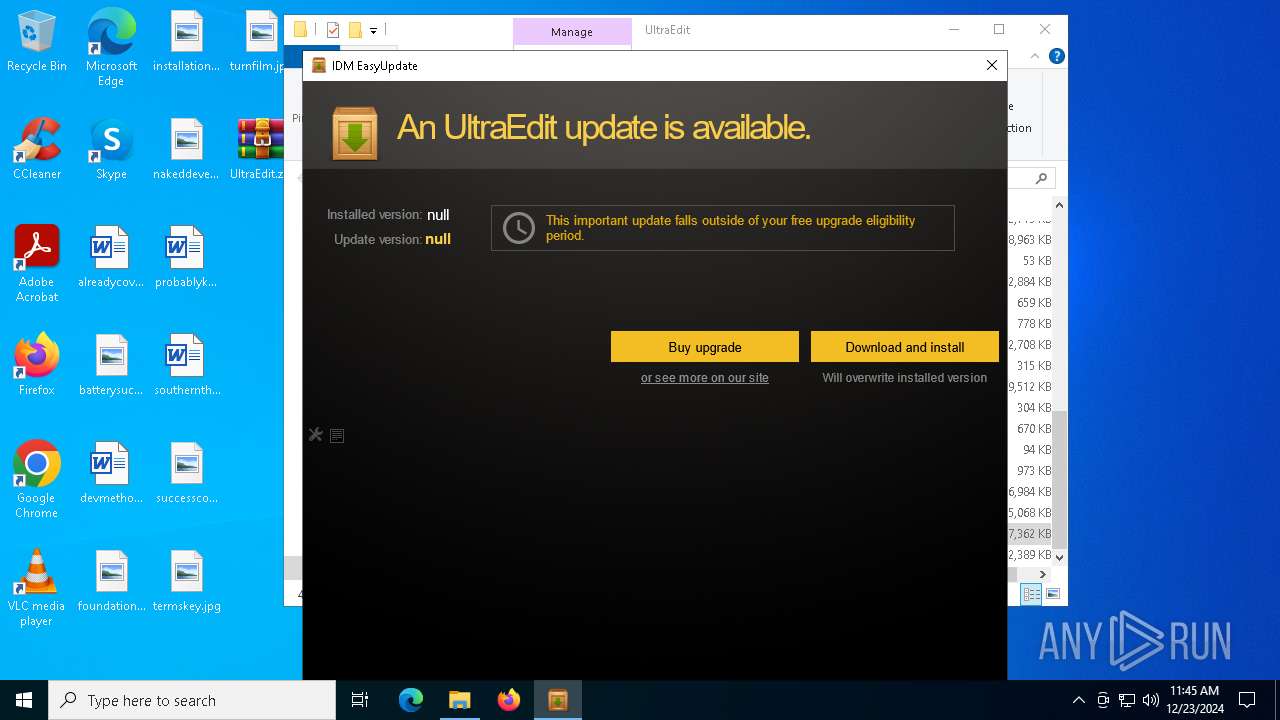
Task: Select the devmetho... Word document
Action: point(111,472)
